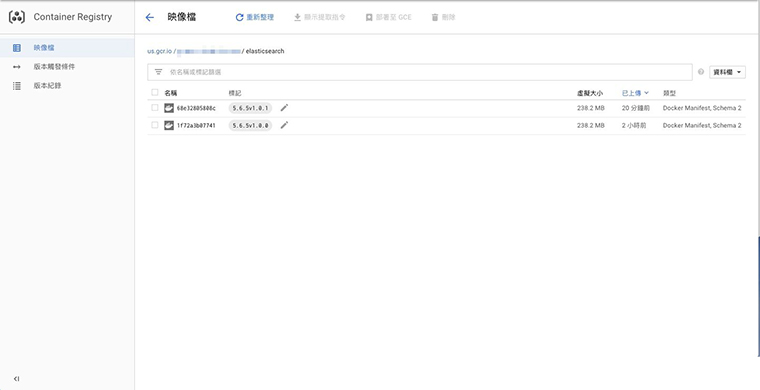Open 映像檔 in the sidebar
This screenshot has height=390, width=760.
[67, 48]
